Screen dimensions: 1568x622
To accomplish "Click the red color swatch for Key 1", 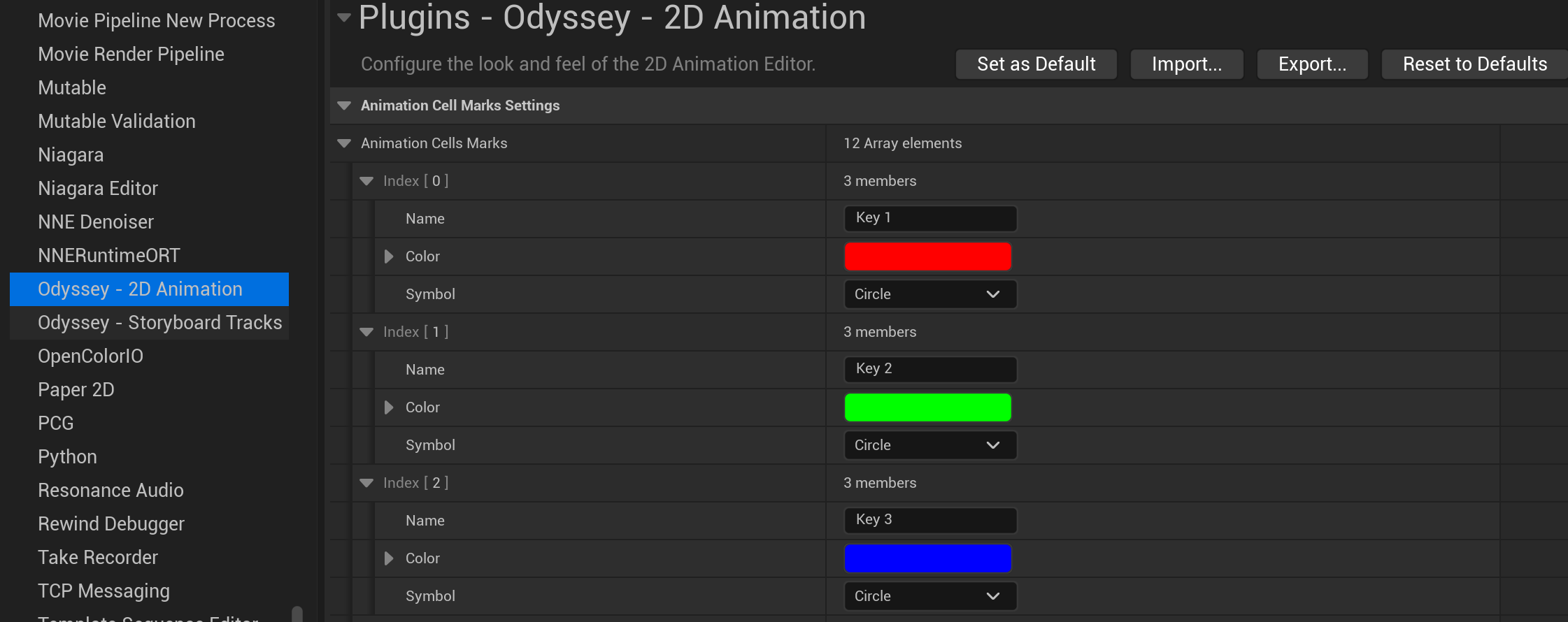I will pos(928,256).
